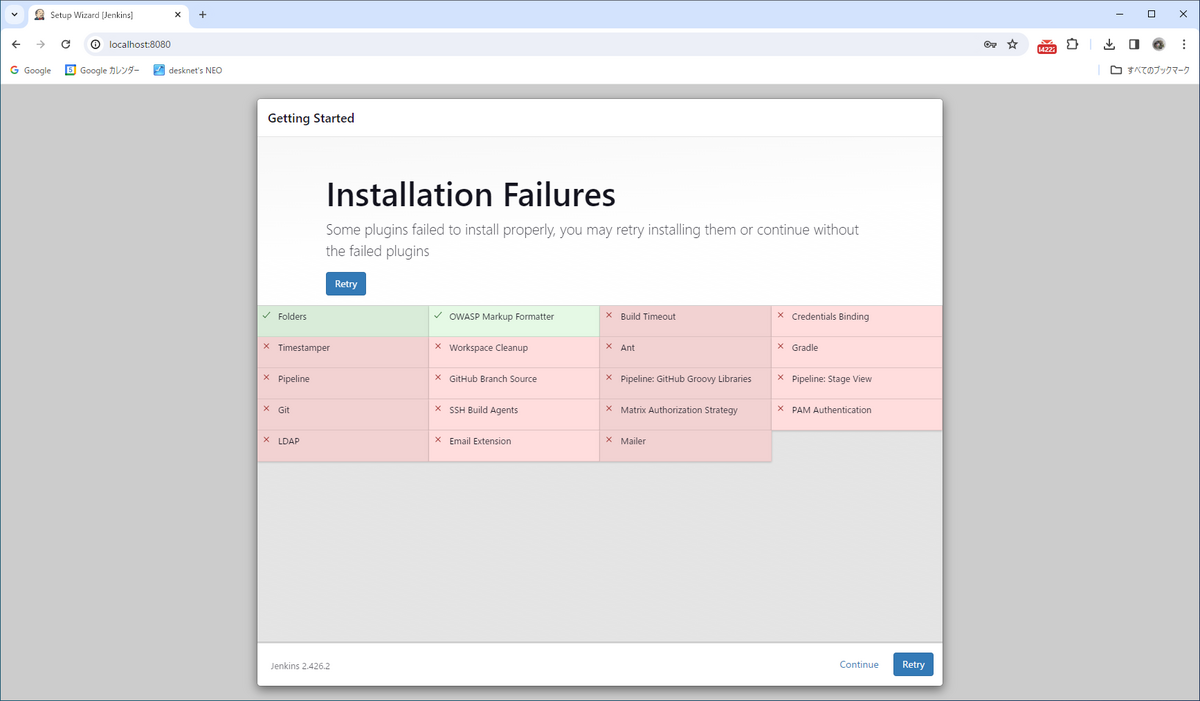
Task: Close the Setup Wizard tab
Action: (x=177, y=15)
